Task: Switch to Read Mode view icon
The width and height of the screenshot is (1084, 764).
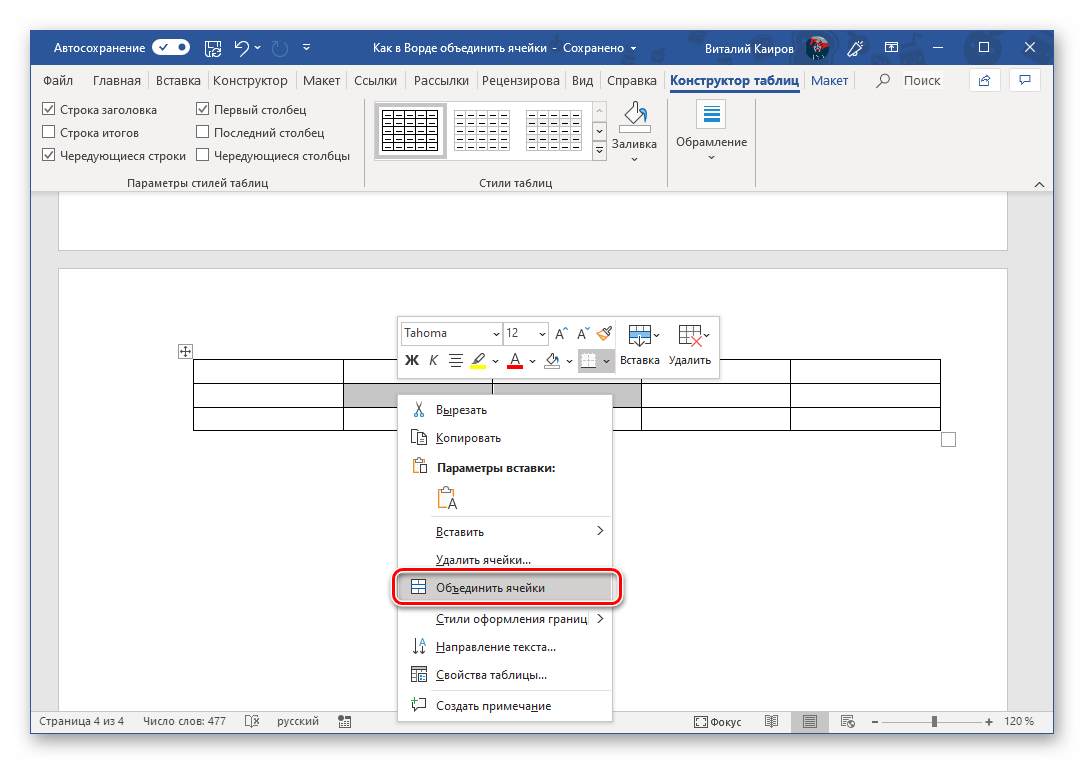Action: pyautogui.click(x=772, y=721)
